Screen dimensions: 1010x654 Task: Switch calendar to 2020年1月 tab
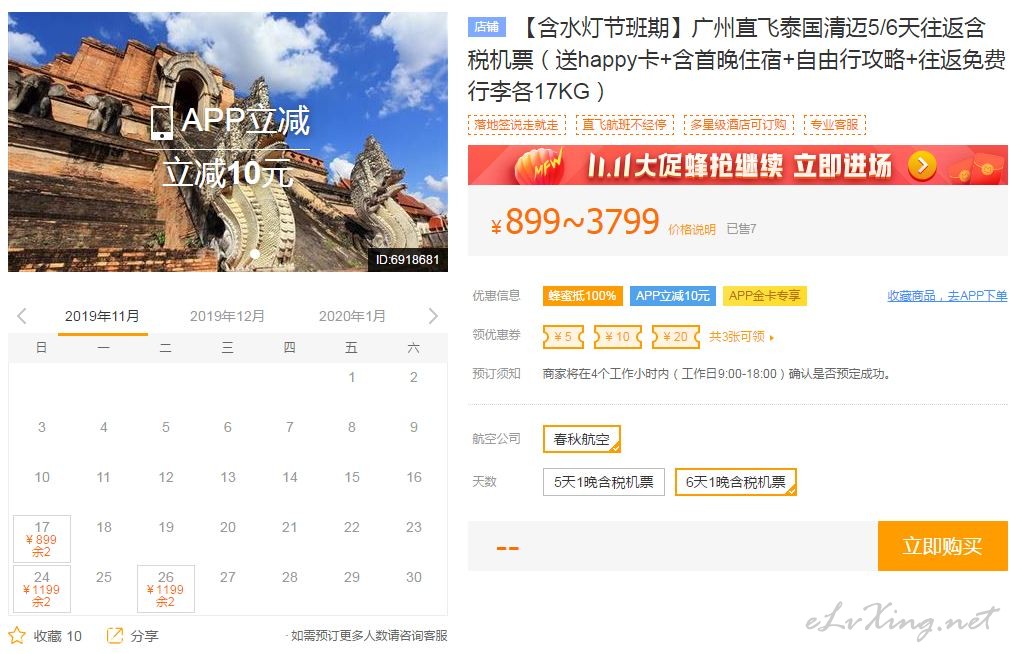click(352, 316)
